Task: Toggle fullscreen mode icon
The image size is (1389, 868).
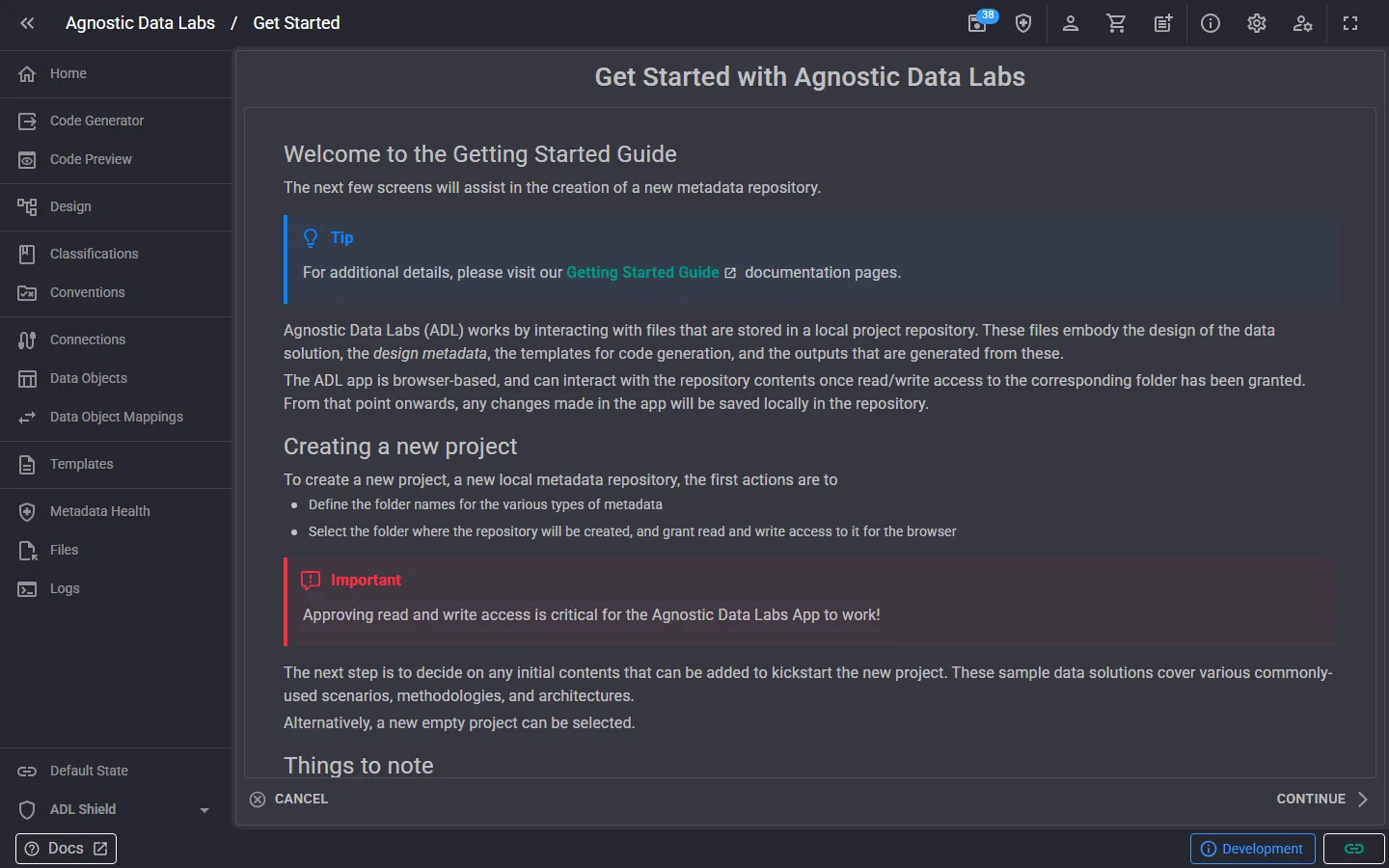Action: tap(1350, 23)
